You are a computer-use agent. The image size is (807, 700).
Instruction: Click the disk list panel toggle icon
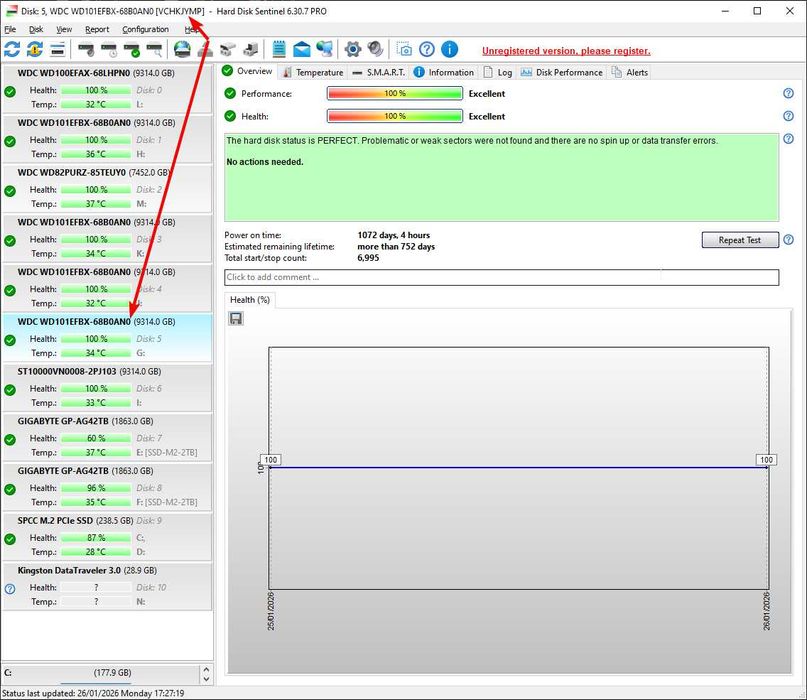tap(58, 49)
